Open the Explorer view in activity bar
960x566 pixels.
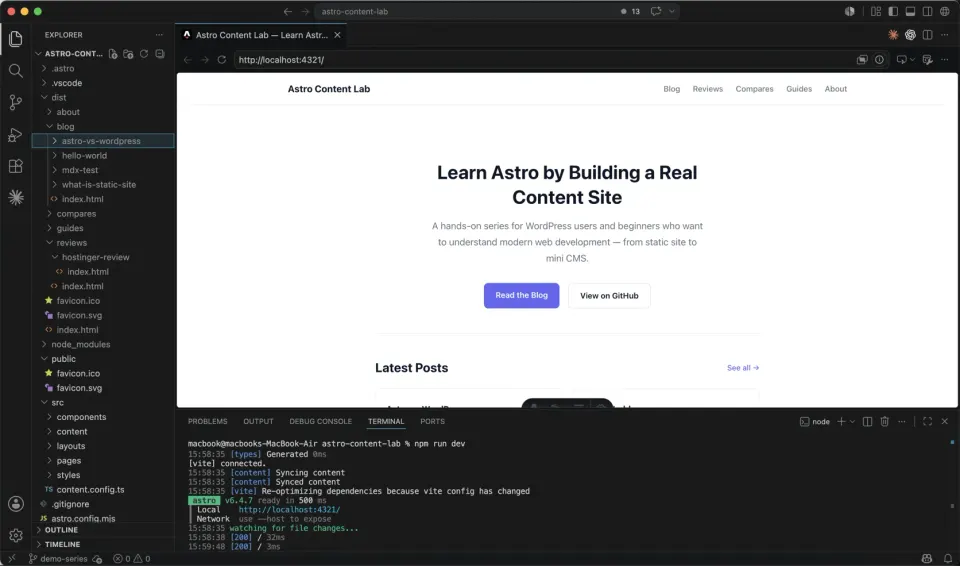coord(16,39)
